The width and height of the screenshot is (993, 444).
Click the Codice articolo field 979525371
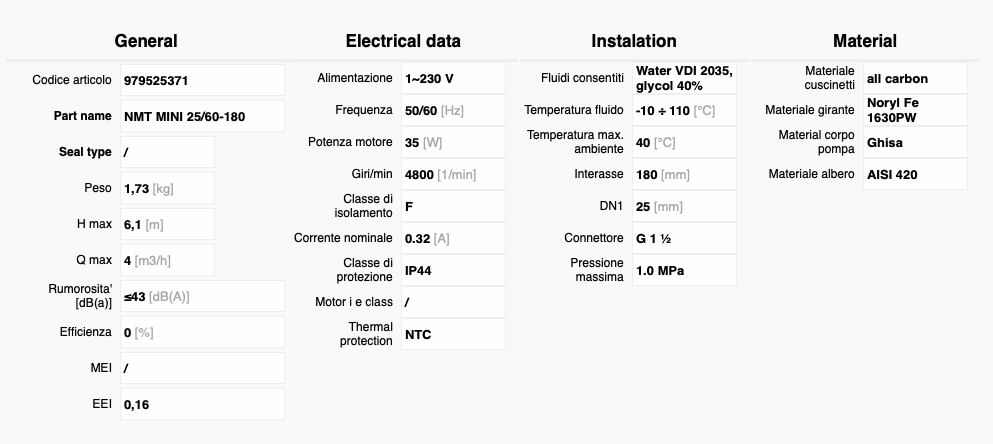tap(202, 80)
